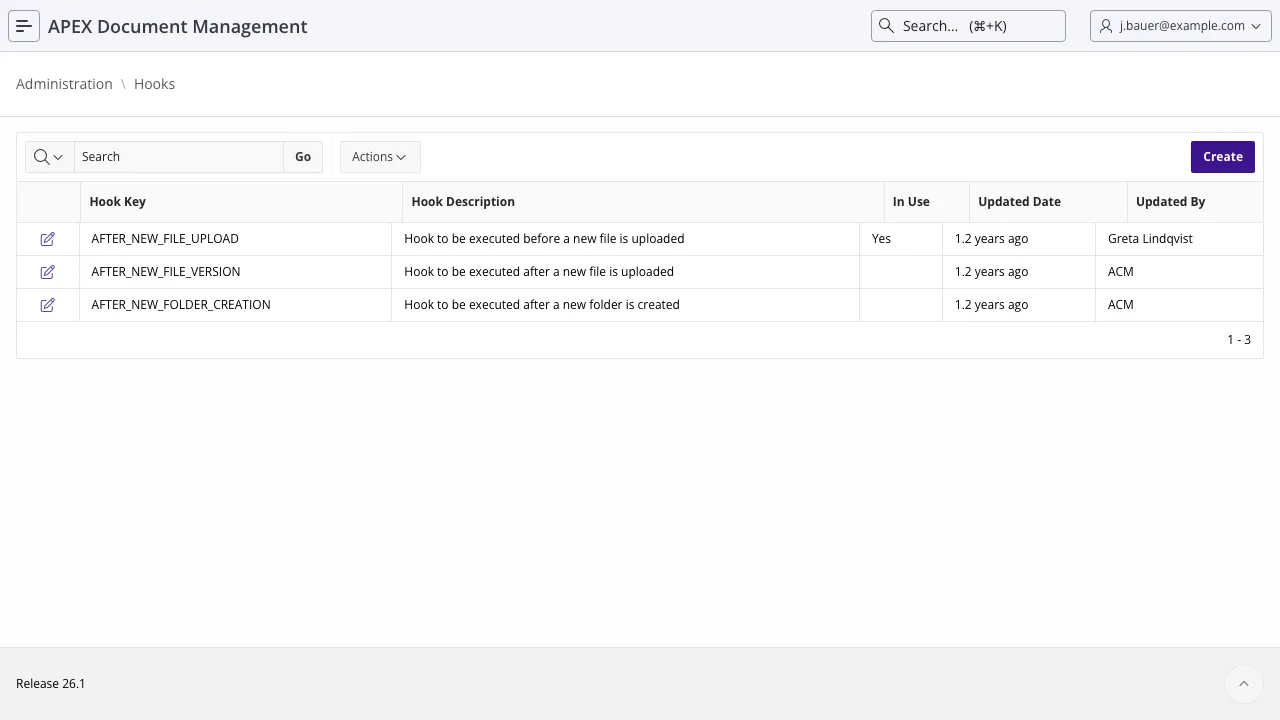Viewport: 1280px width, 720px height.
Task: Open the Updated By column header
Action: (x=1170, y=202)
